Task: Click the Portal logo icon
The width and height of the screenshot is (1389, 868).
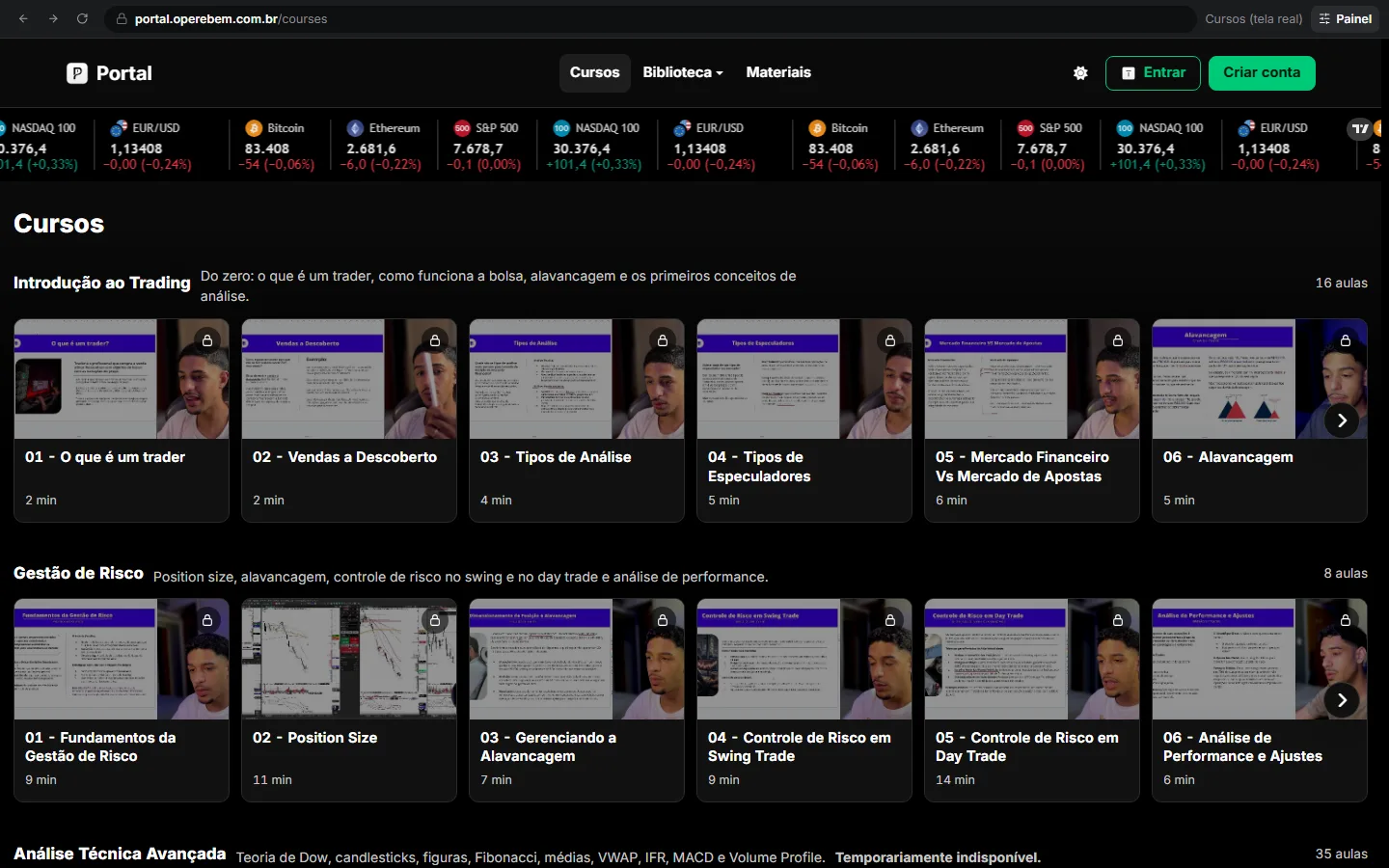Action: pos(77,73)
